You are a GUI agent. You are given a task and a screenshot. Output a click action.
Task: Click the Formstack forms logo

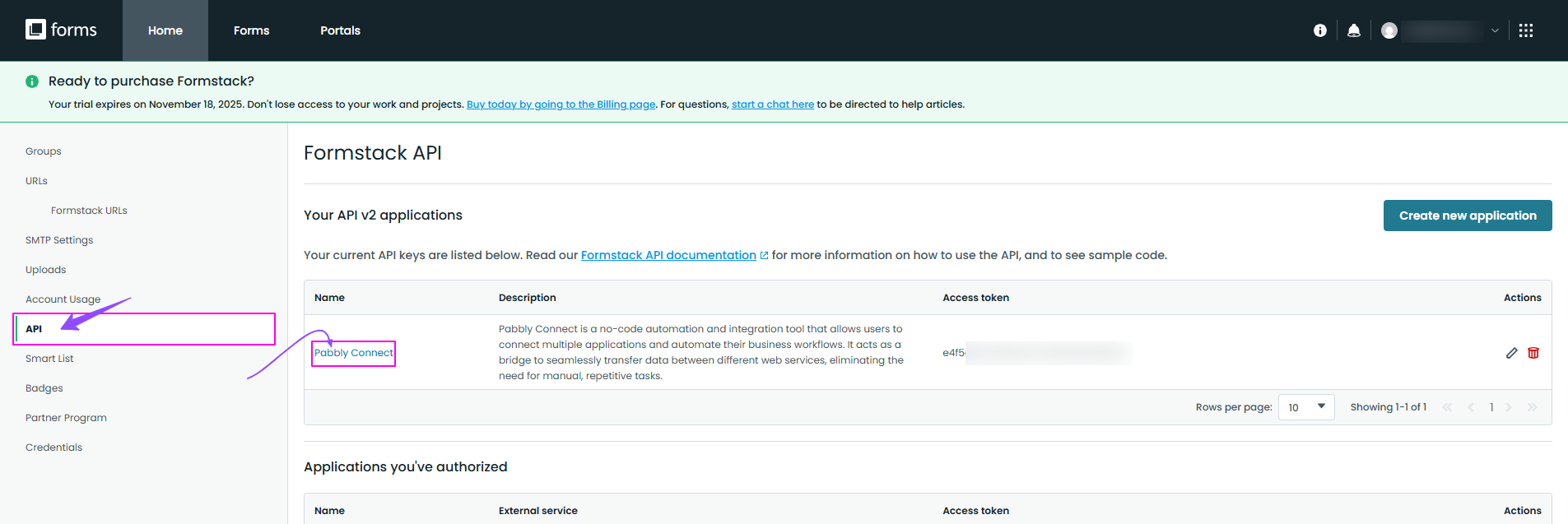coord(61,30)
